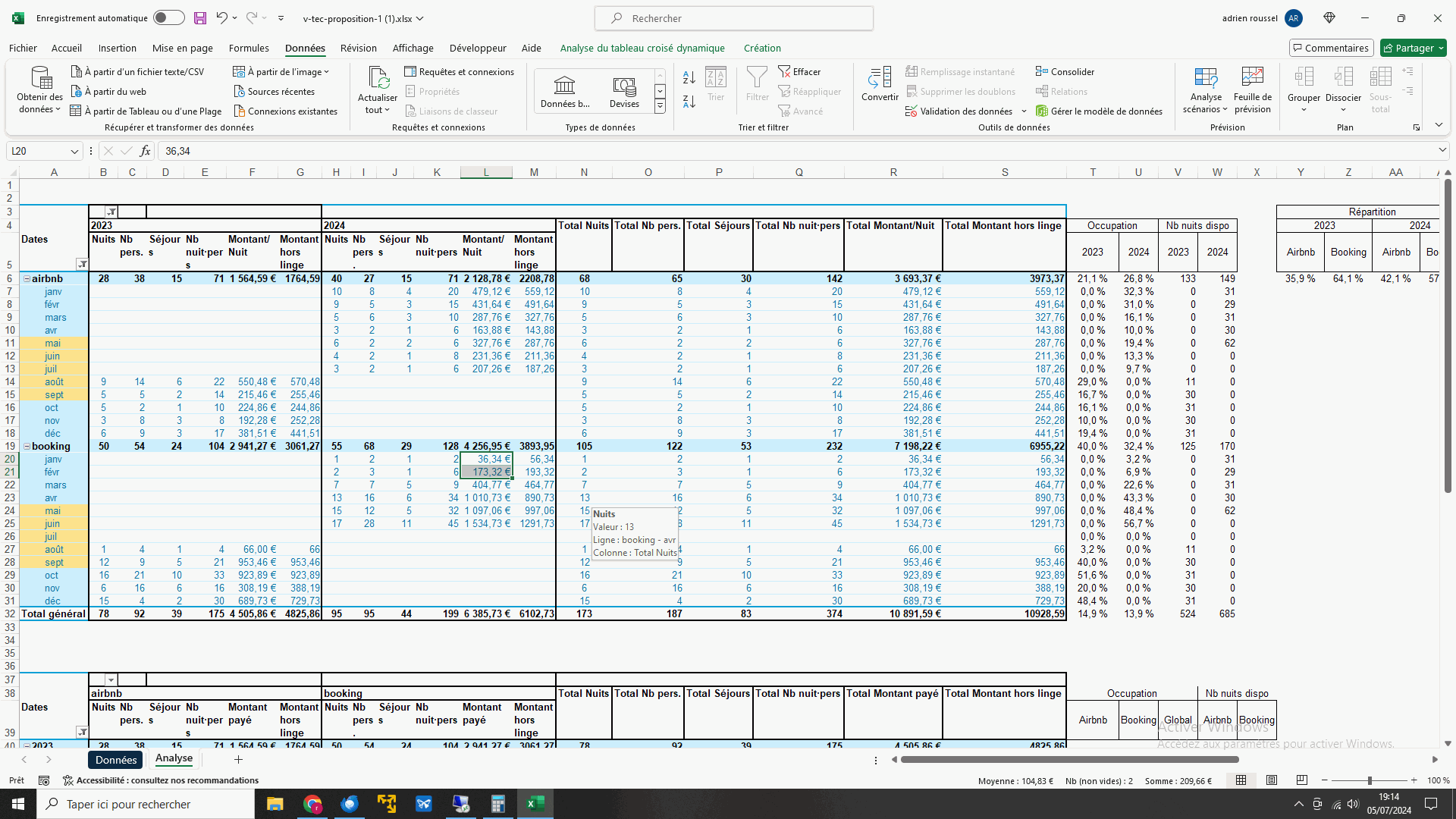Click the zoom slider handle in status bar
Viewport: 1456px width, 819px height.
(1370, 780)
